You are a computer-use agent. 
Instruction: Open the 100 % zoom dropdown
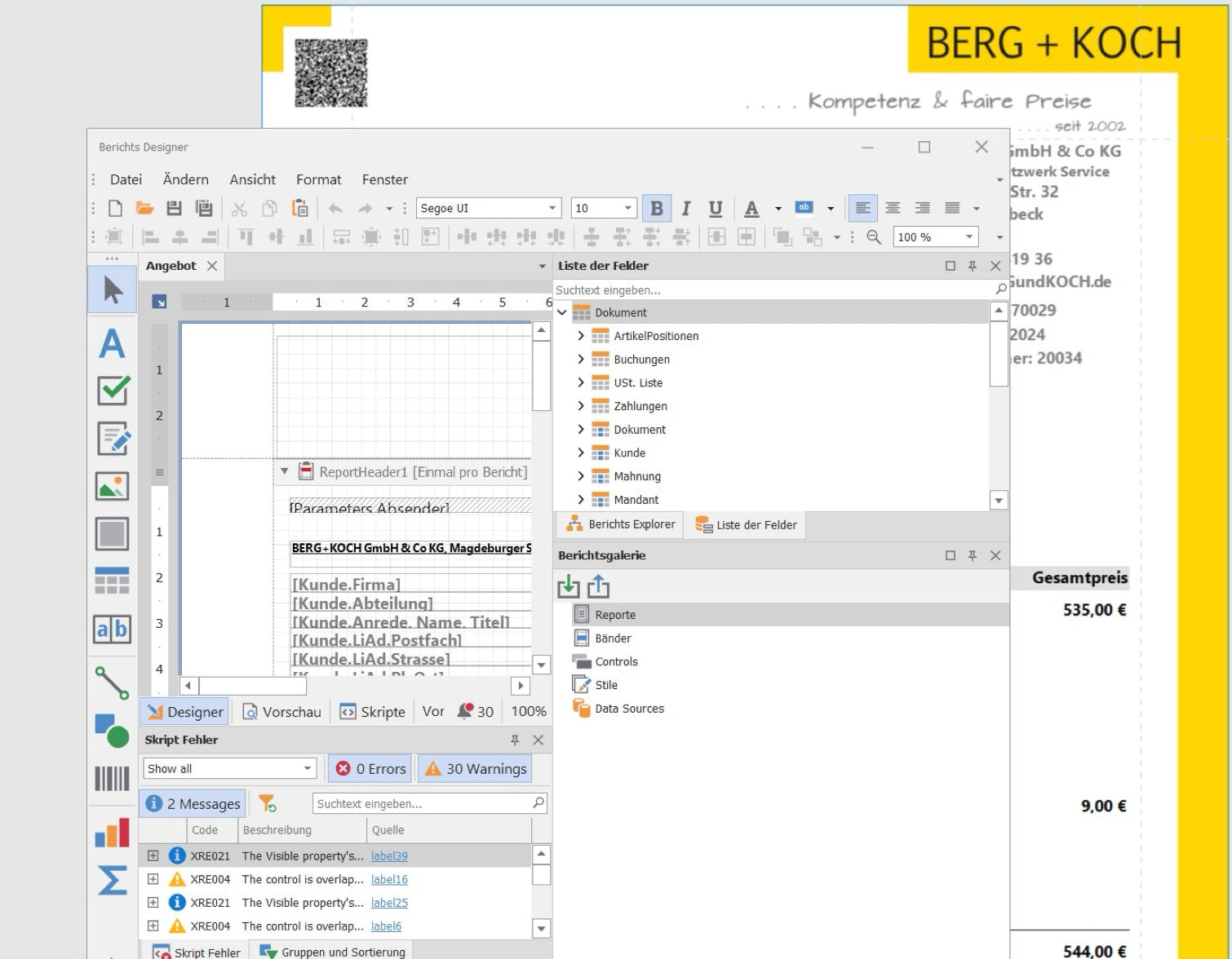(969, 236)
